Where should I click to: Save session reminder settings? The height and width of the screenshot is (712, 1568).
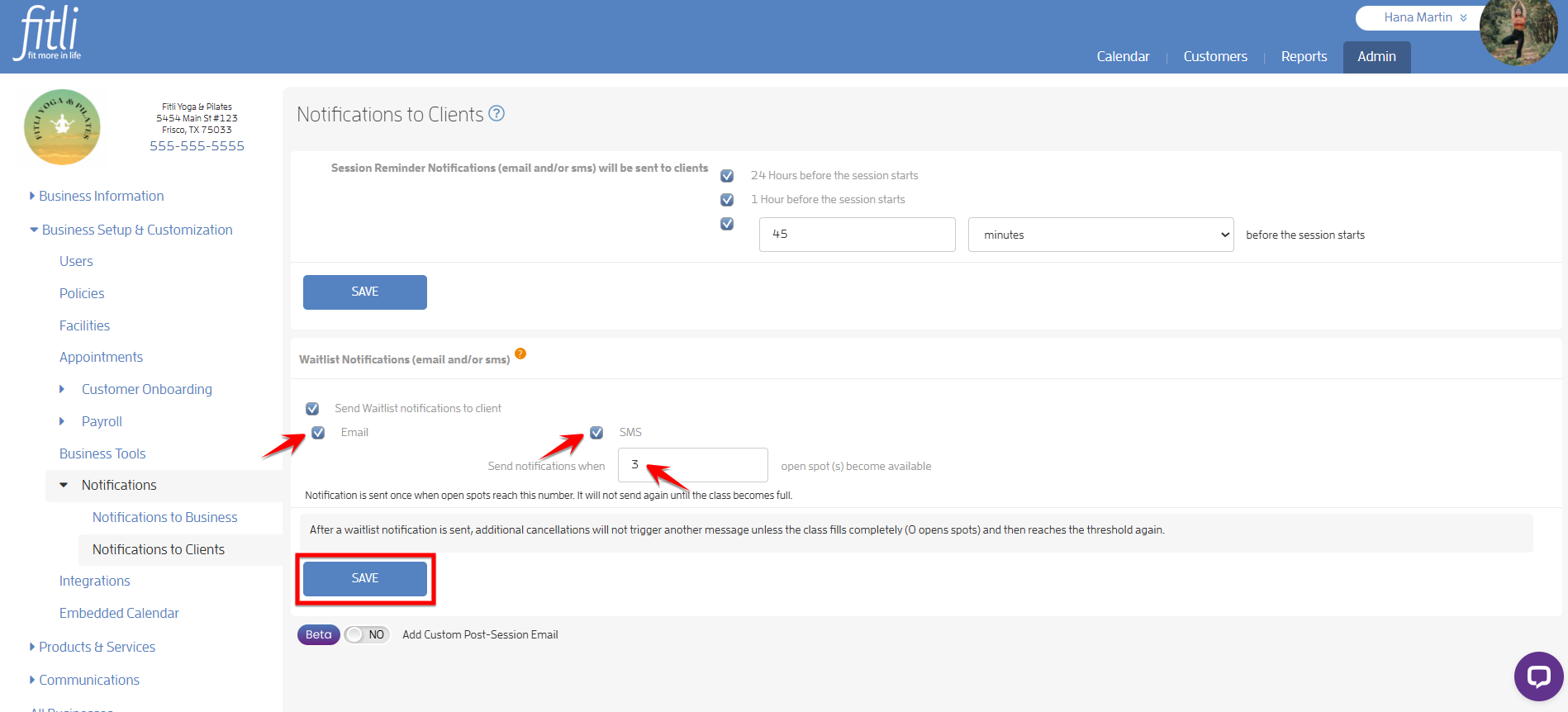[x=365, y=292]
